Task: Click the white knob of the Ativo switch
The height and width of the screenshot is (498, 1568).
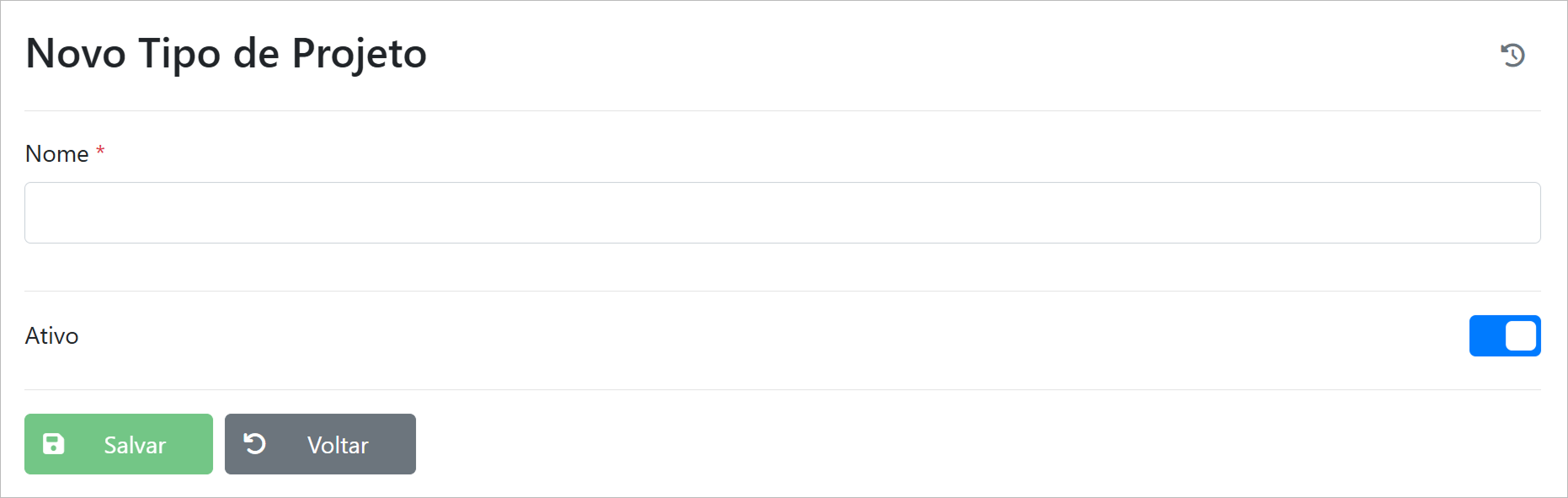Action: [1520, 335]
